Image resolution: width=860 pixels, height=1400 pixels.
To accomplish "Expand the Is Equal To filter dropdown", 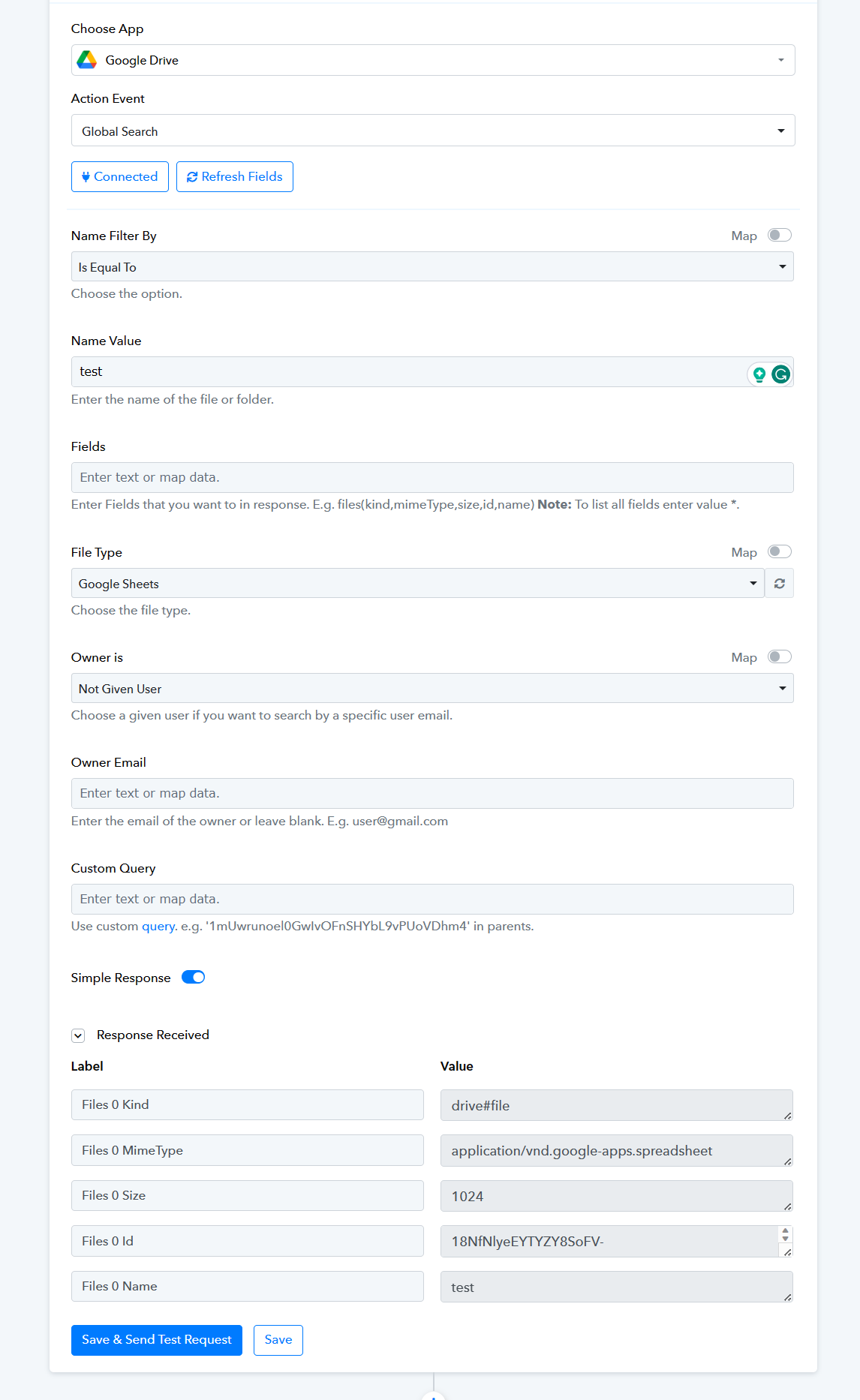I will (x=432, y=266).
